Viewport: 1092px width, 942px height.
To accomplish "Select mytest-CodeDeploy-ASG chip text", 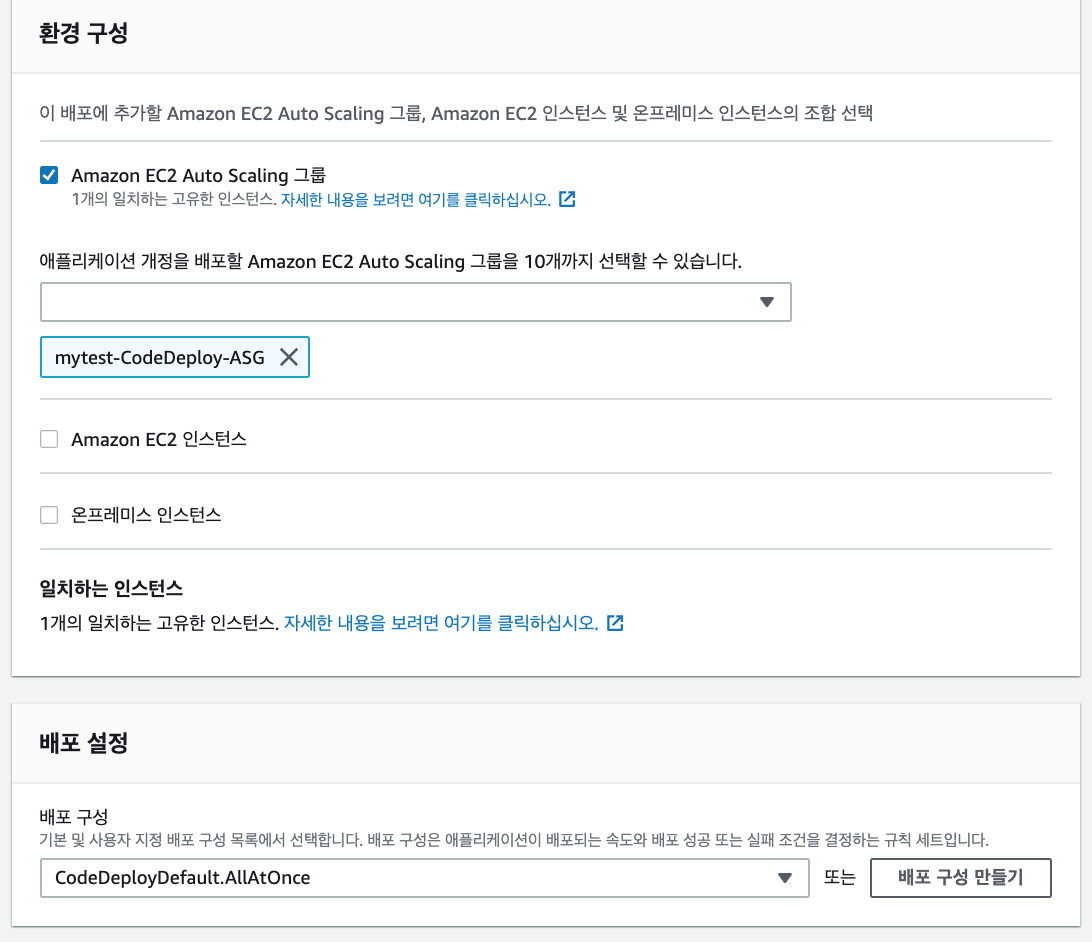I will tap(159, 357).
